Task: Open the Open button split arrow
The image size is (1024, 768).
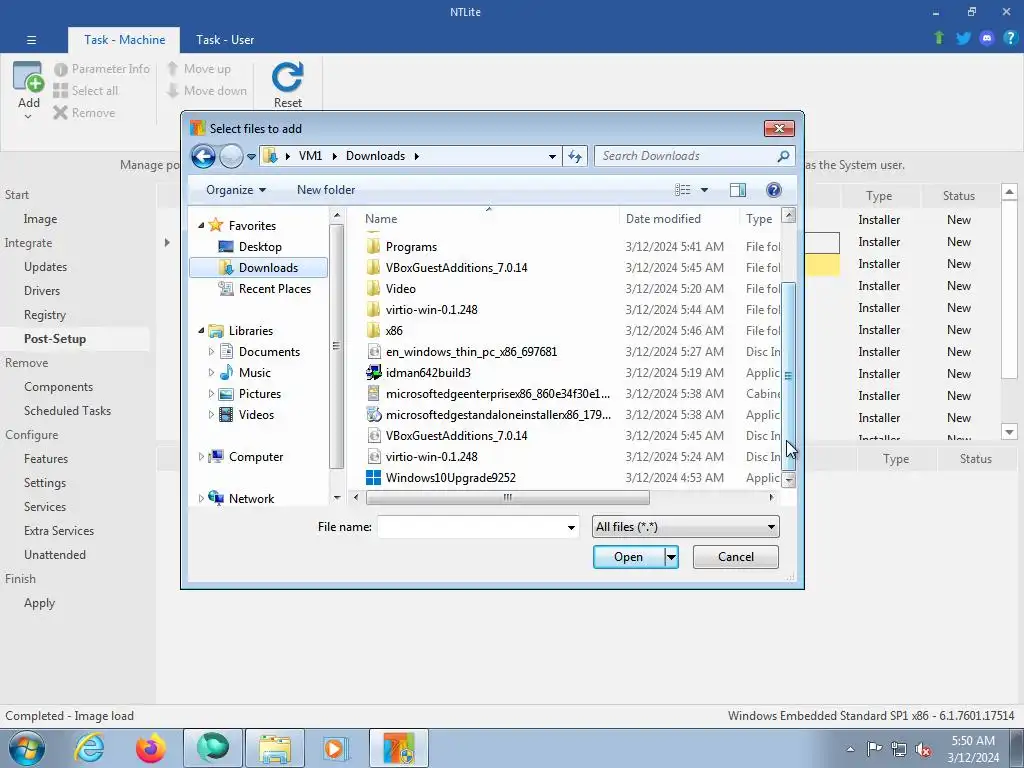Action: [671, 557]
